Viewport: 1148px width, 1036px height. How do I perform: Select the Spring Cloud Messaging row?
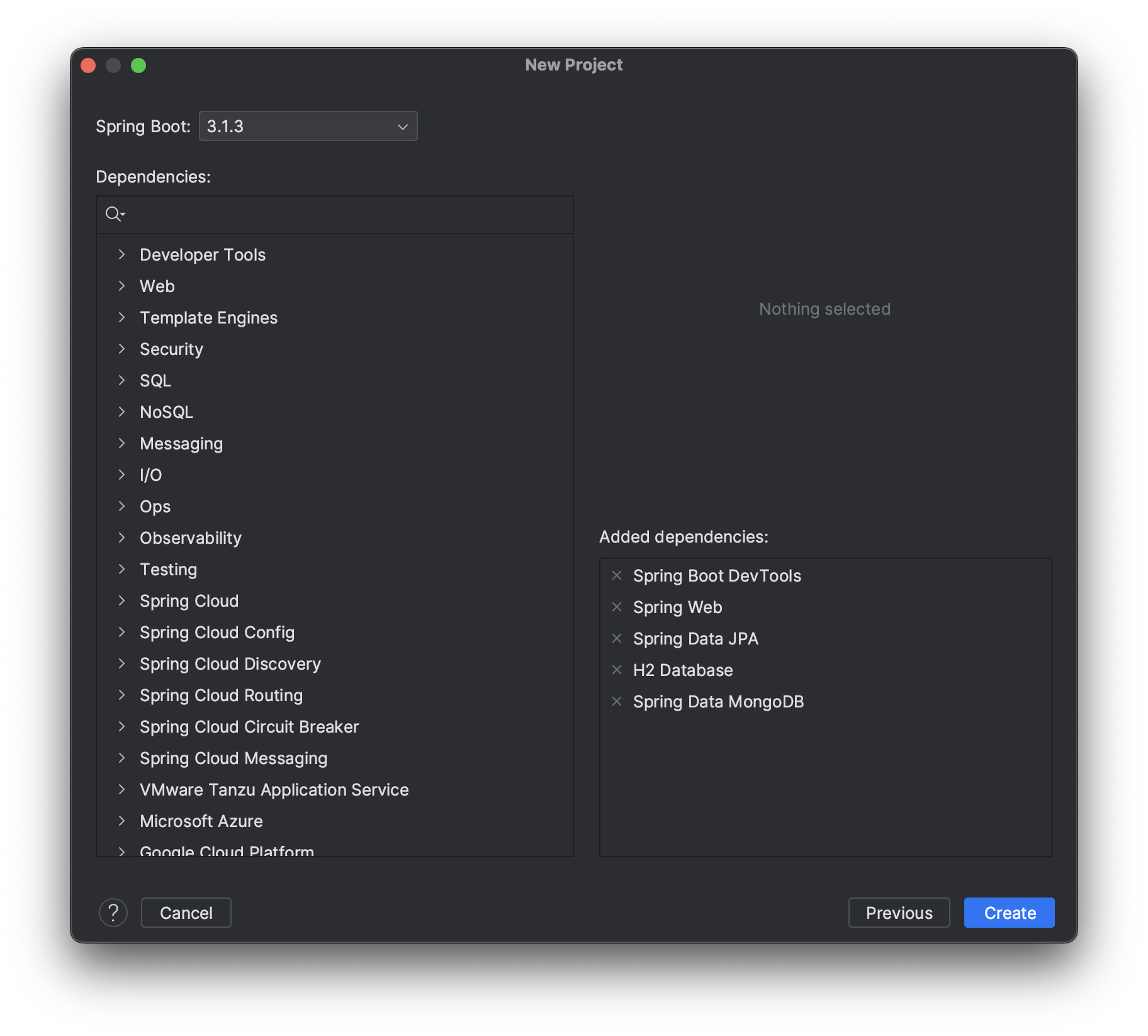(335, 758)
